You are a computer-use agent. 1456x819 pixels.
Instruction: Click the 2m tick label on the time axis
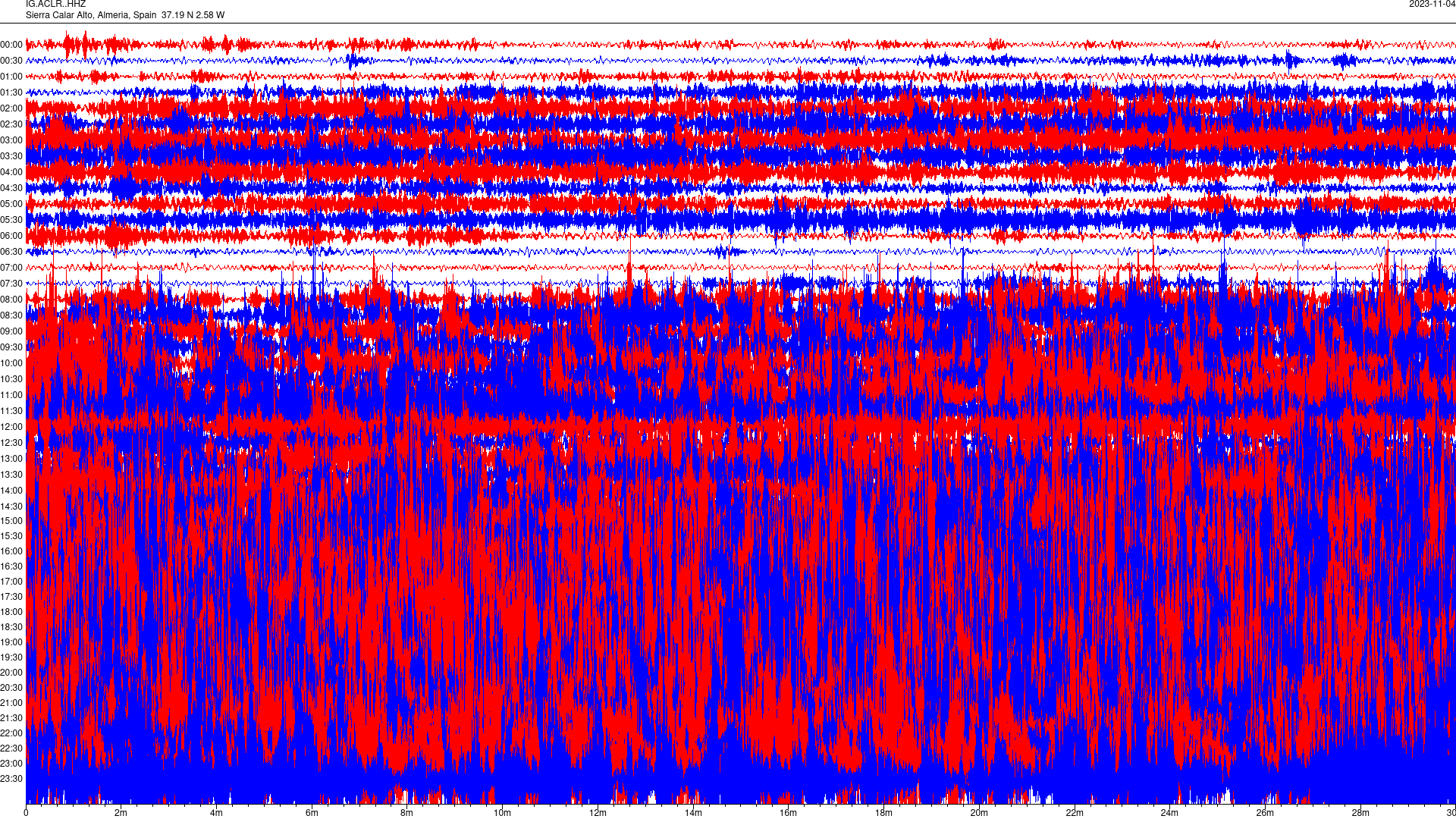coord(121,813)
